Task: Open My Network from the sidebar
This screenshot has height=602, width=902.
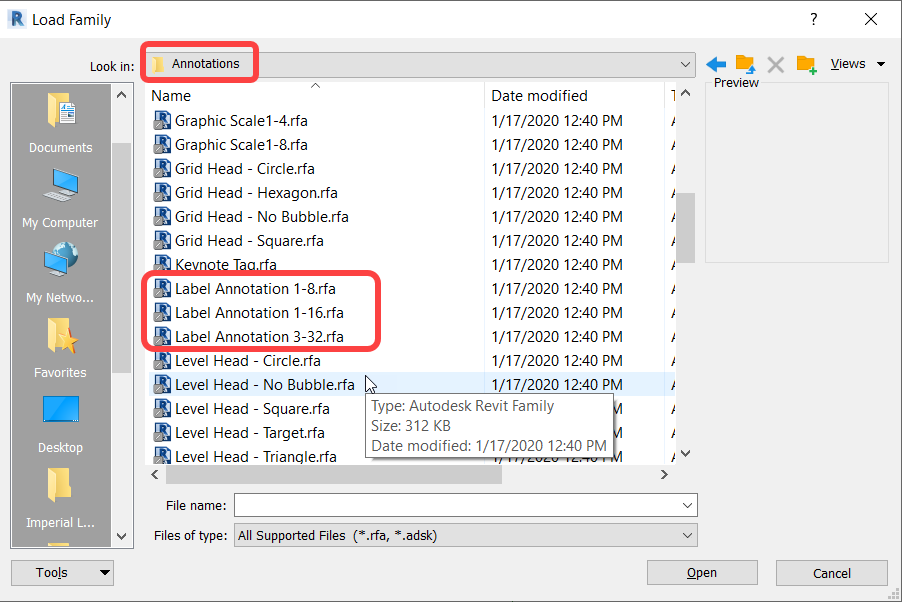Action: [60, 270]
